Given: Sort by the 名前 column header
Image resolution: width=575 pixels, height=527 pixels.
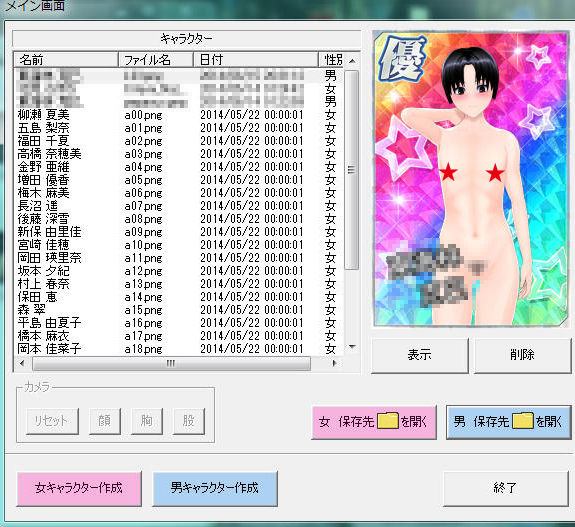Looking at the screenshot, I should (x=66, y=60).
